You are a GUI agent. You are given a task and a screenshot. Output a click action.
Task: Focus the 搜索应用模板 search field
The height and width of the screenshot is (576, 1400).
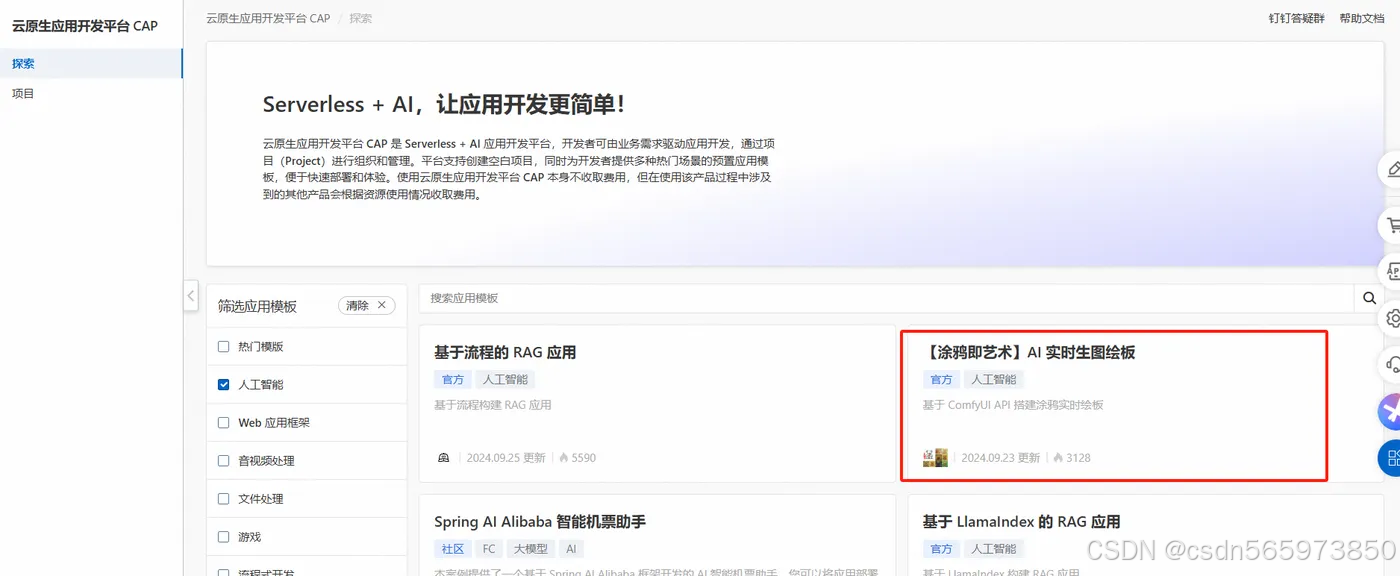pos(886,298)
